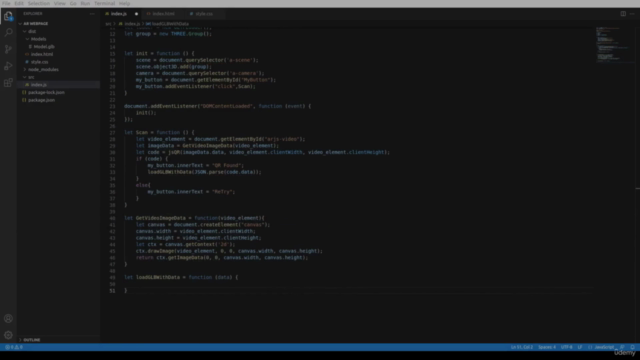
Task: Open the Run menu
Action: point(85,4)
